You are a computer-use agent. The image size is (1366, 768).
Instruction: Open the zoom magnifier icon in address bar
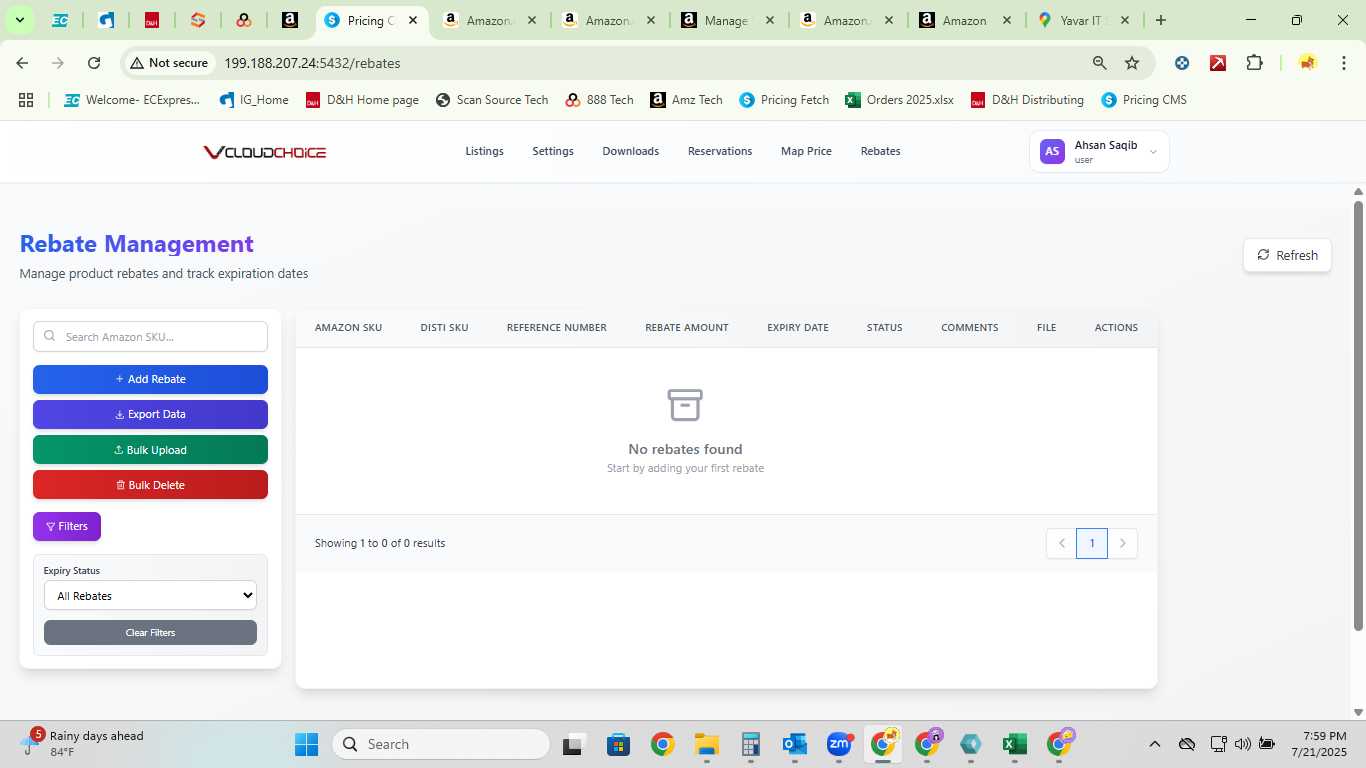pos(1100,63)
